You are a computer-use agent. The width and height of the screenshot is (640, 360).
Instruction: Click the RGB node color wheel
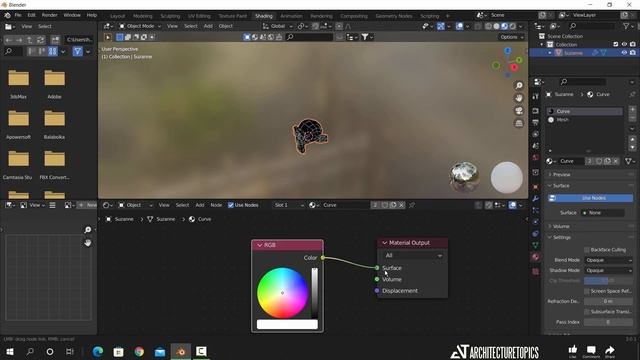click(282, 293)
